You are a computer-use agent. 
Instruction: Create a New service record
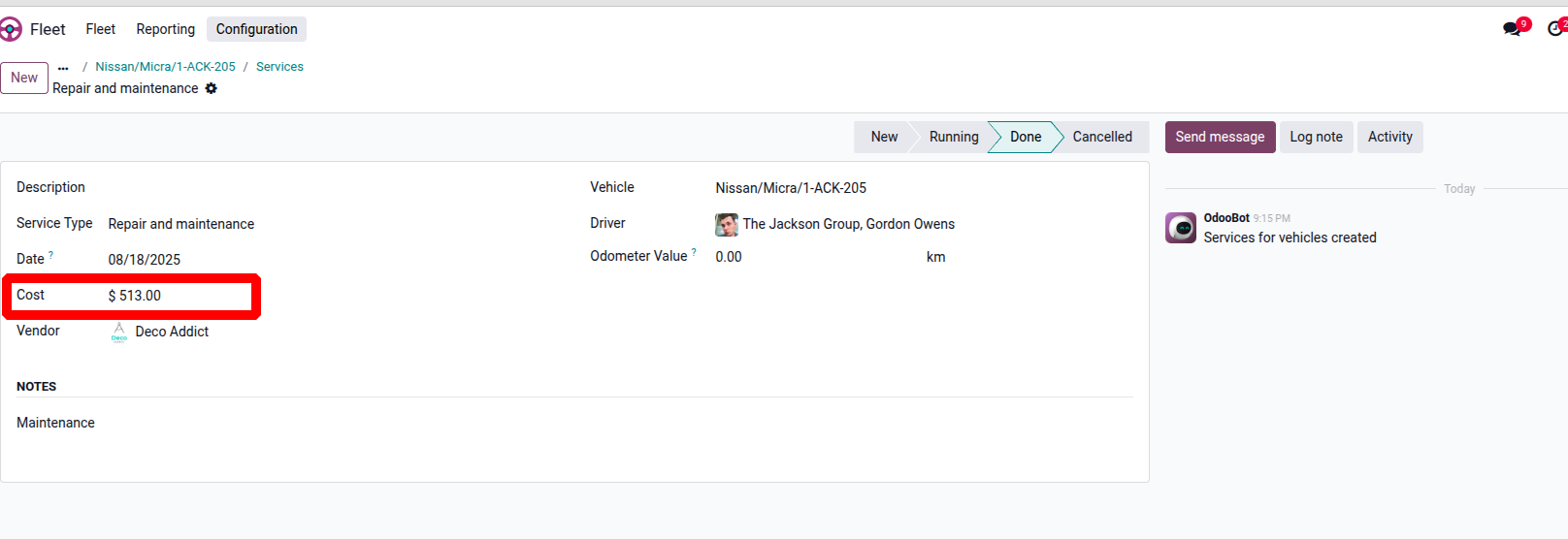tap(24, 78)
